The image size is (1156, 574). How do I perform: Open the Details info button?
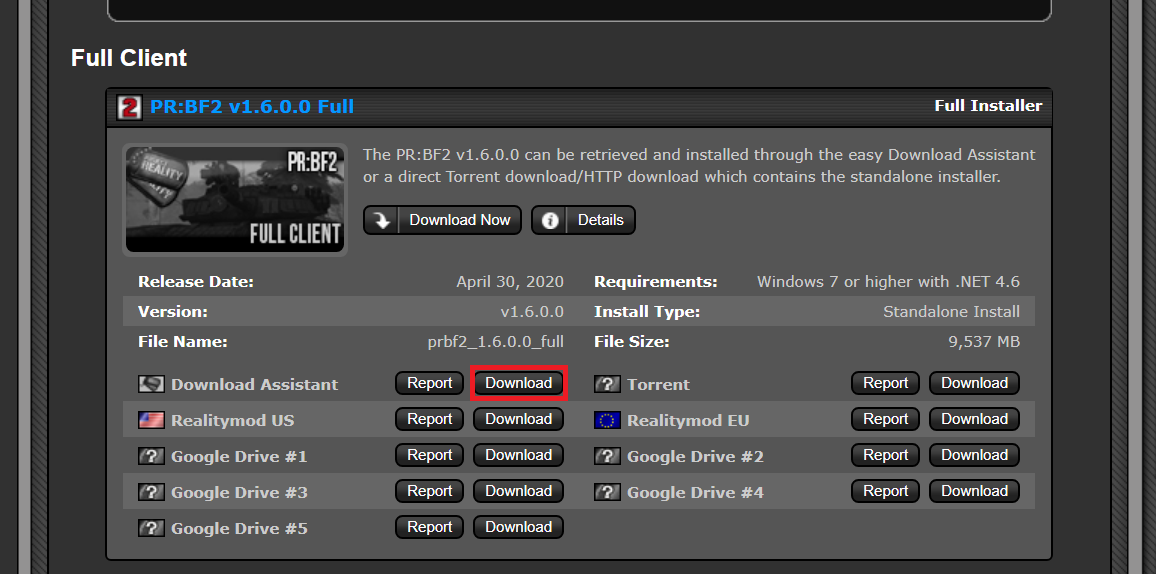pyautogui.click(x=583, y=220)
